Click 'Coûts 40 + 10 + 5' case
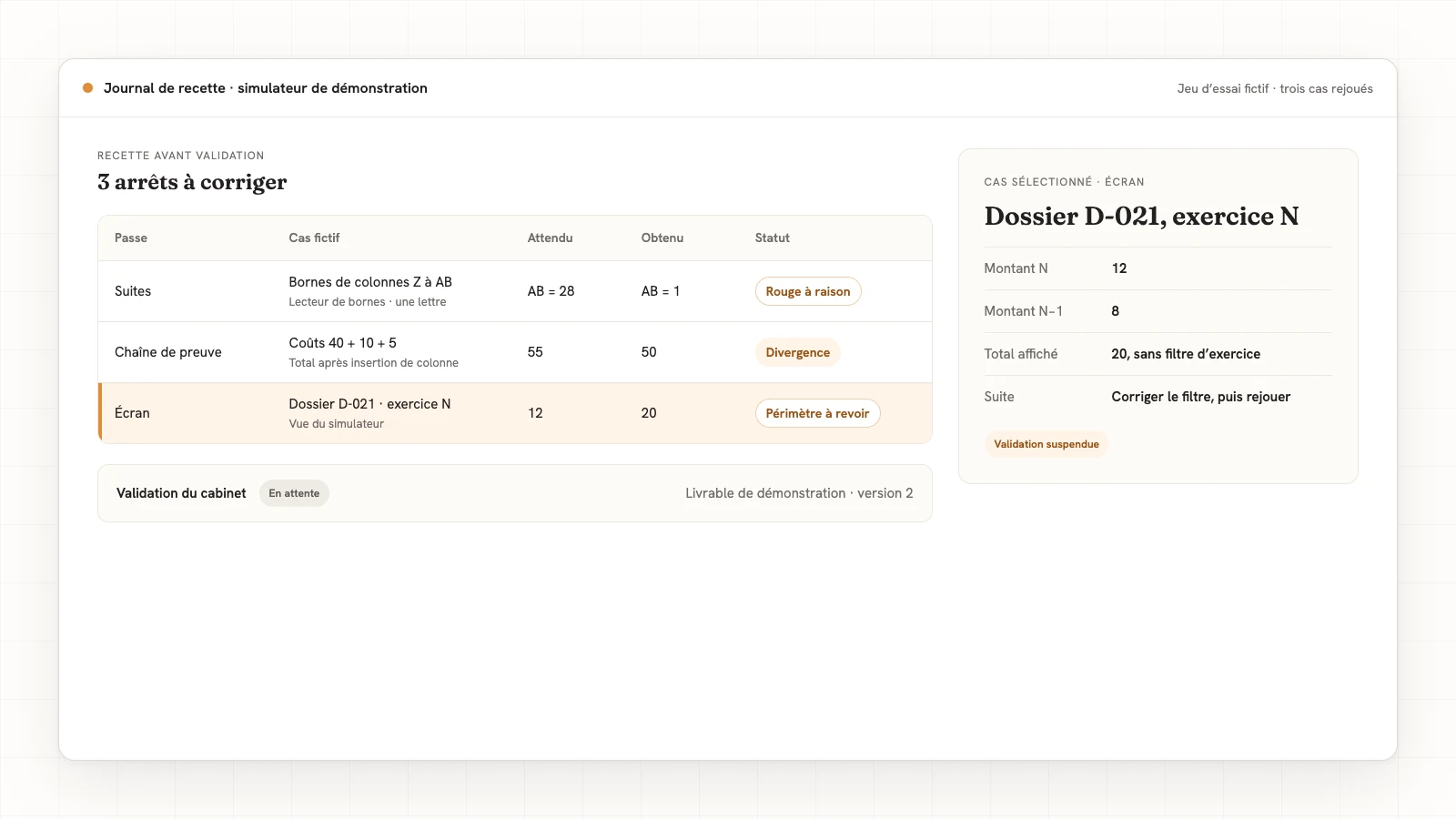This screenshot has width=1456, height=819. [342, 343]
